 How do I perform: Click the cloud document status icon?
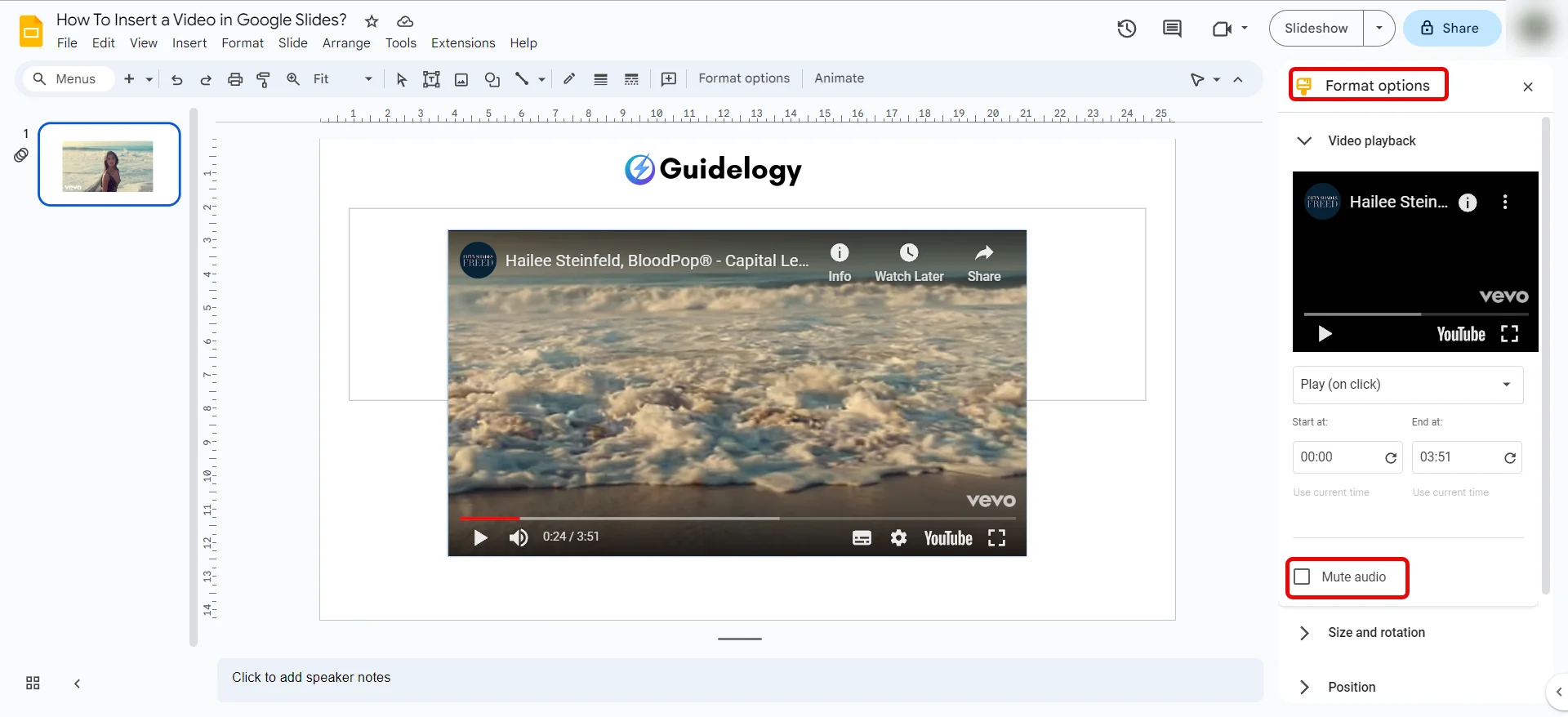click(x=405, y=21)
